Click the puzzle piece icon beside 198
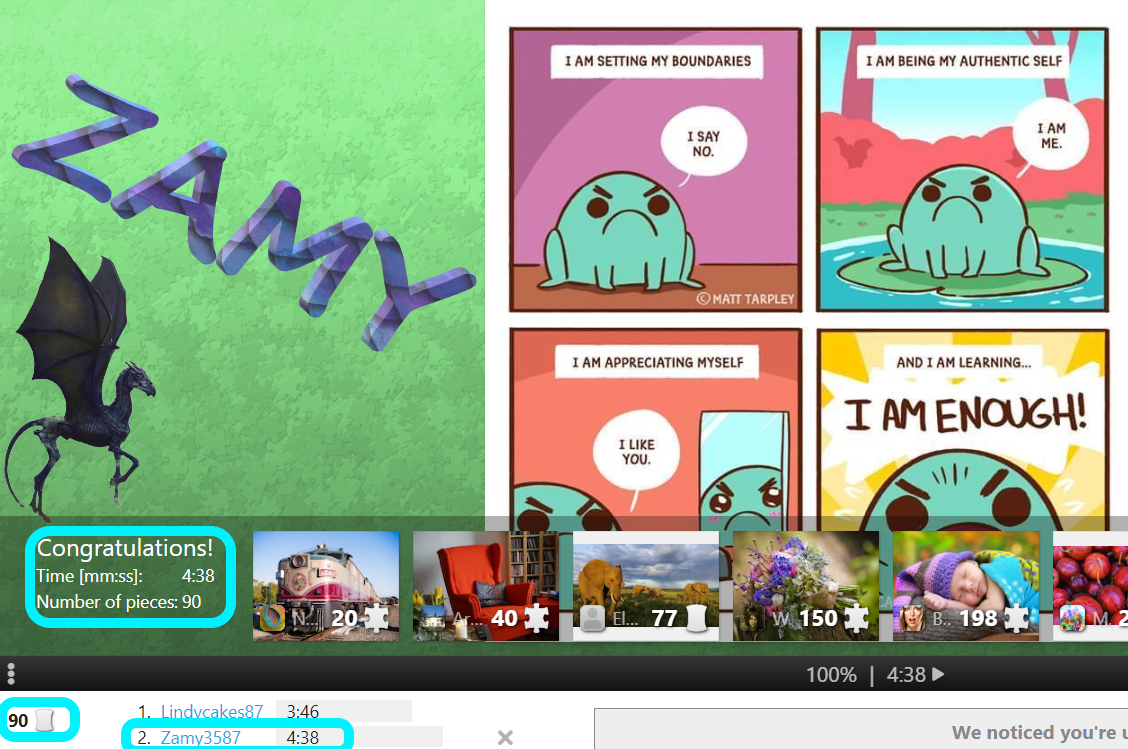The height and width of the screenshot is (749, 1128). 1016,617
